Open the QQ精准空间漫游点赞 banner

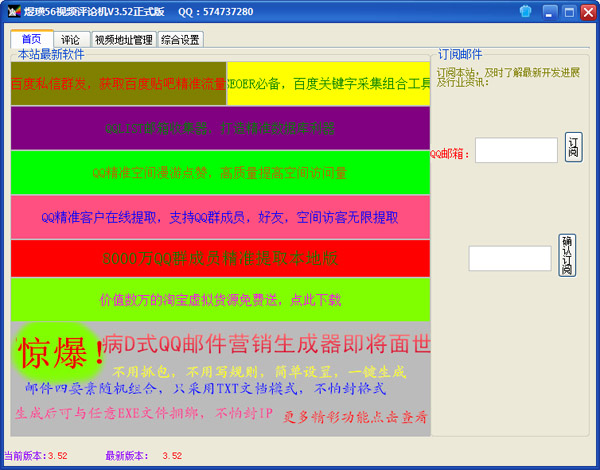[220, 173]
